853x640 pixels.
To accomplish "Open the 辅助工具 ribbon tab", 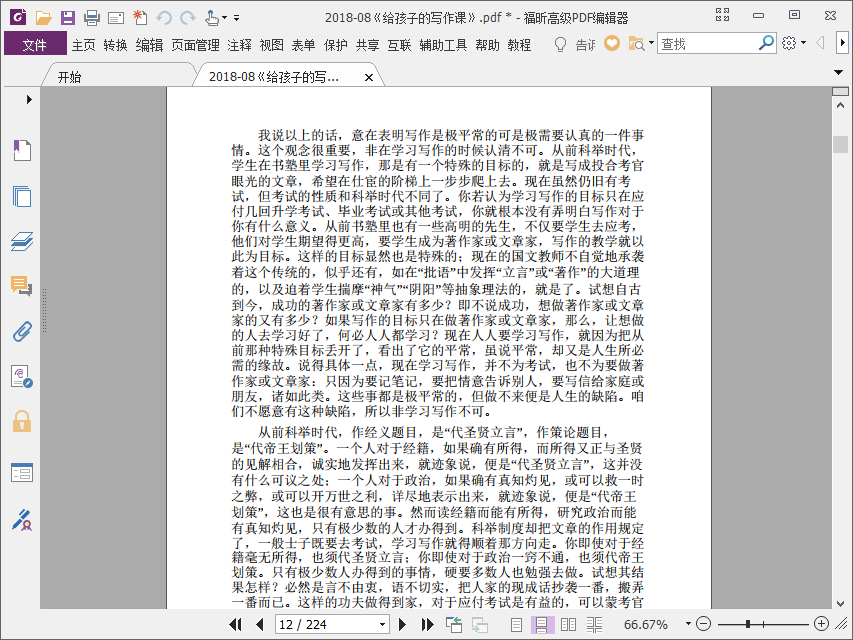I will (443, 45).
